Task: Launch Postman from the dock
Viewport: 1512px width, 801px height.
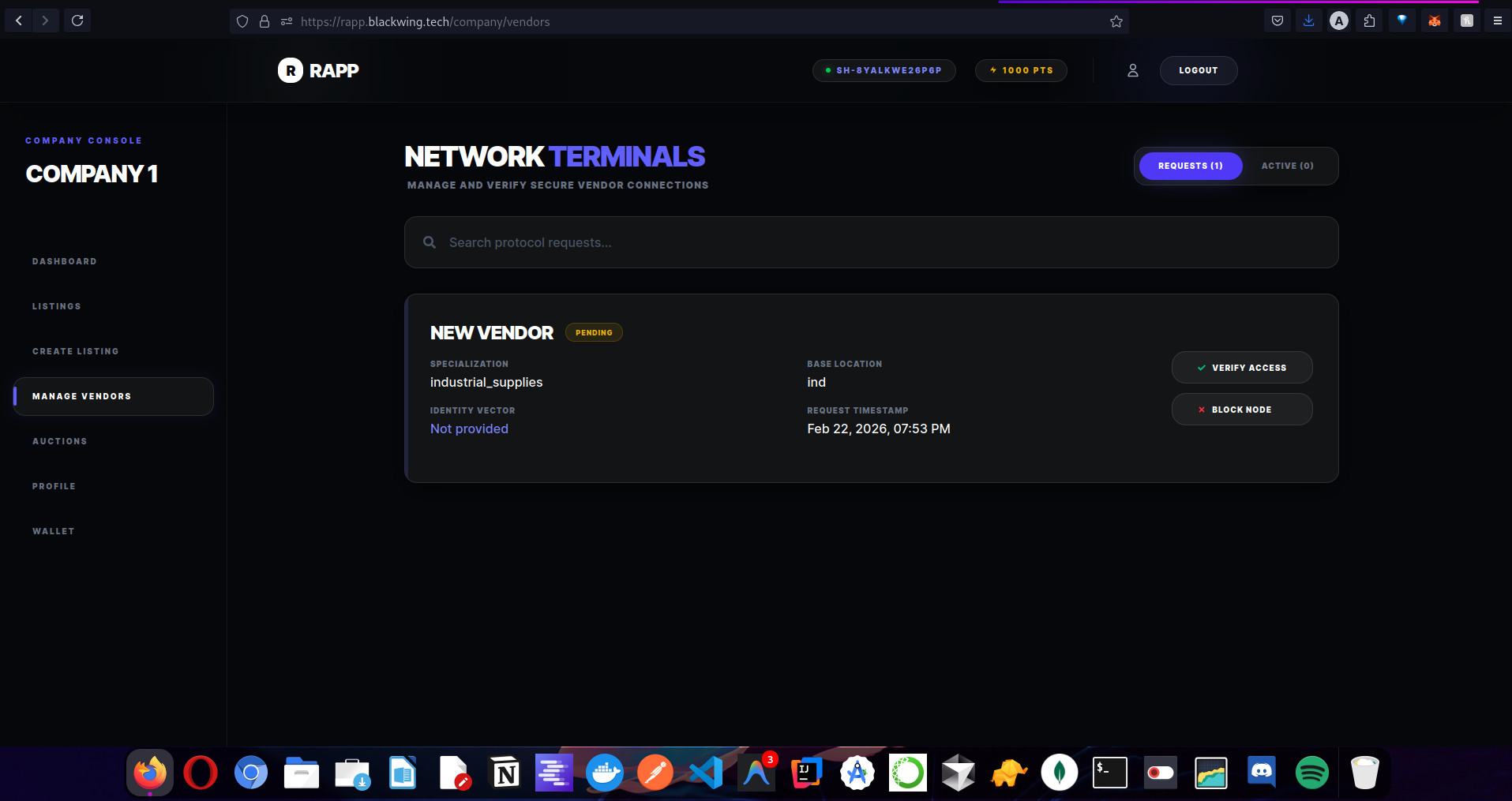Action: 655,773
